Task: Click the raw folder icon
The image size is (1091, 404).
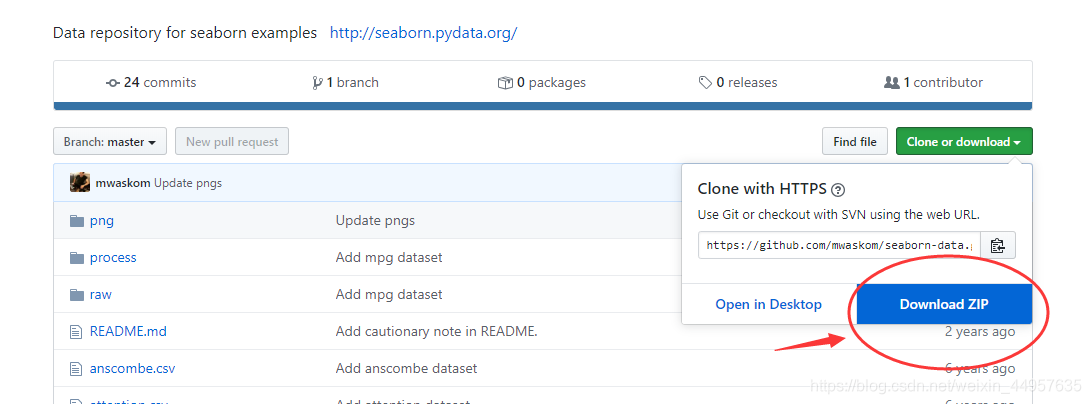Action: 77,295
